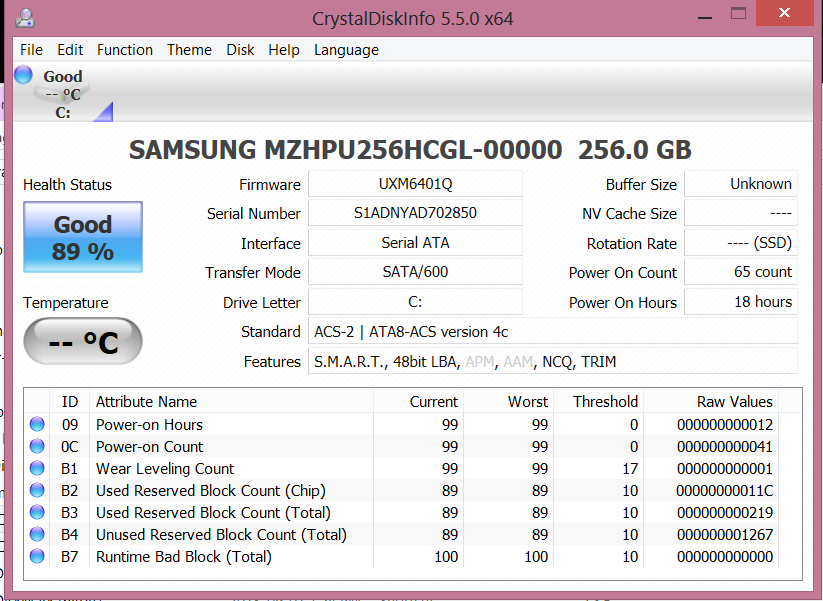Click the Wear Leveling Count status orb
Image resolution: width=823 pixels, height=601 pixels.
pyautogui.click(x=37, y=469)
